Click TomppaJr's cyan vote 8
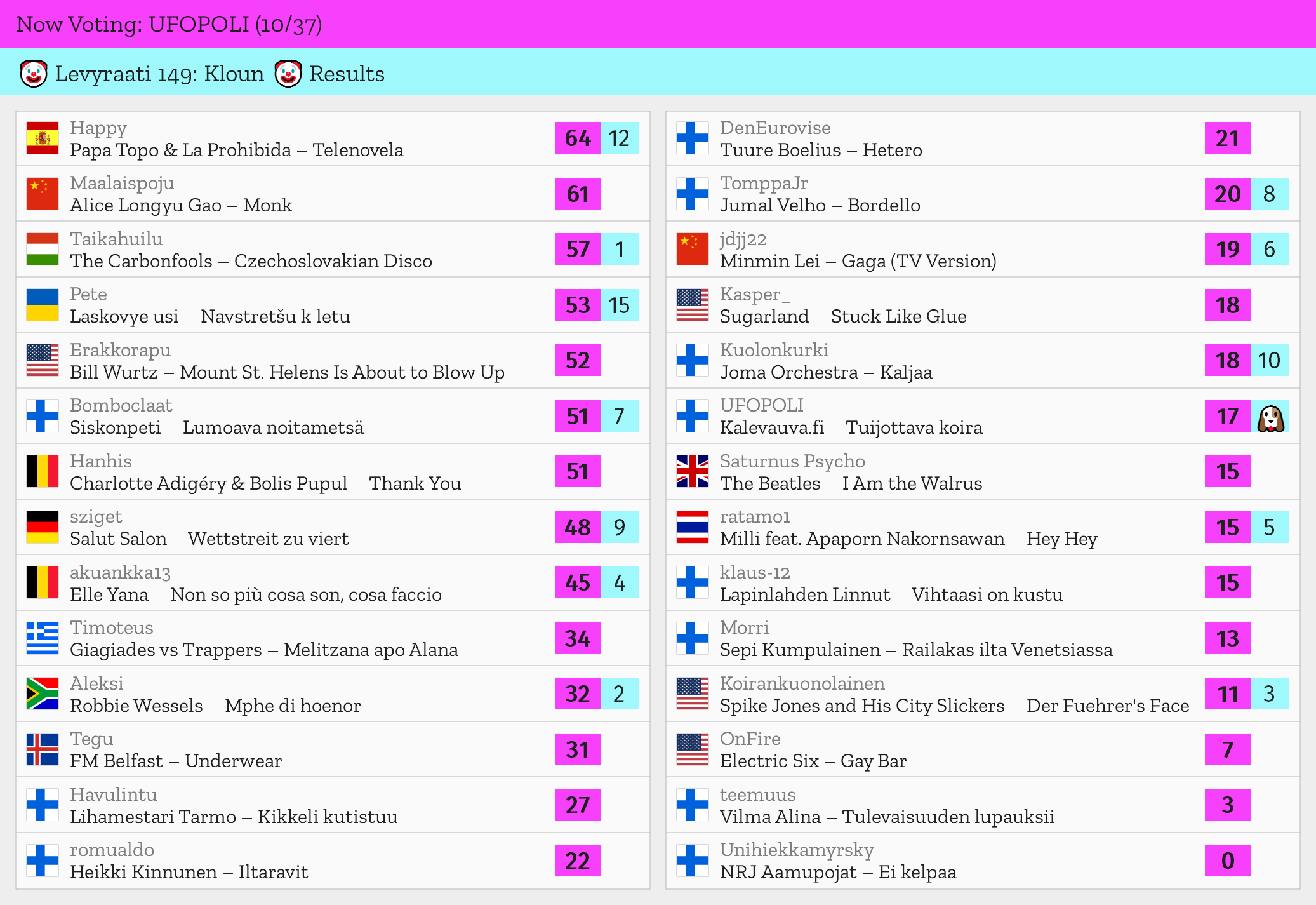The height and width of the screenshot is (905, 1316). (x=1269, y=194)
